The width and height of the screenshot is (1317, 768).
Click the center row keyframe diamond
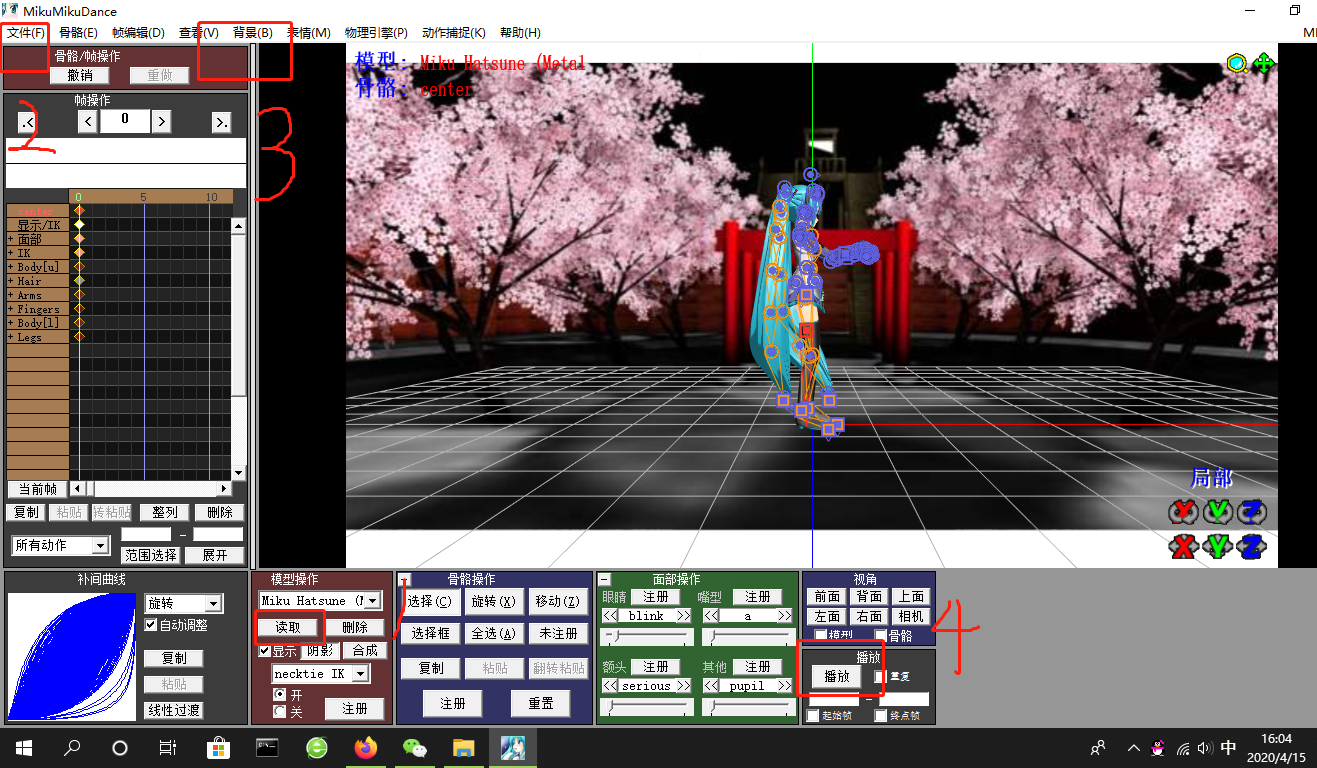pyautogui.click(x=79, y=211)
